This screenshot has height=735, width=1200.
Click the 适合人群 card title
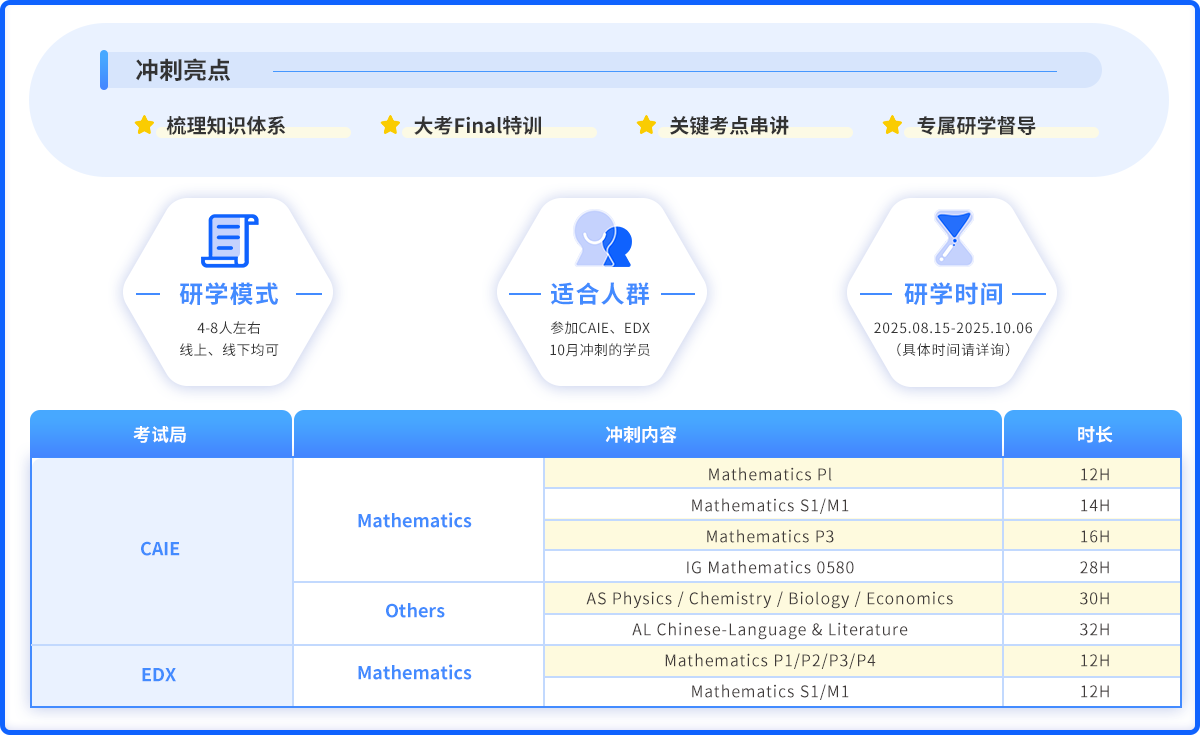pos(600,294)
